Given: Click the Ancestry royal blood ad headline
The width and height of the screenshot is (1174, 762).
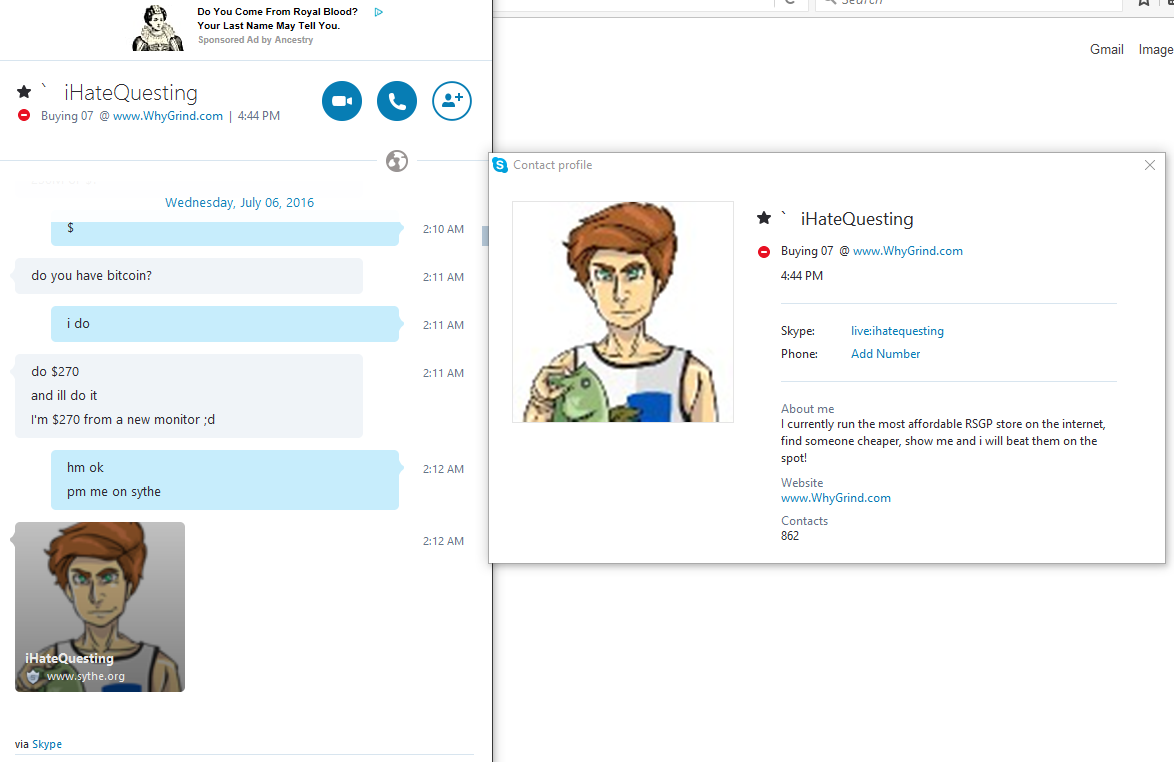Looking at the screenshot, I should pyautogui.click(x=277, y=19).
